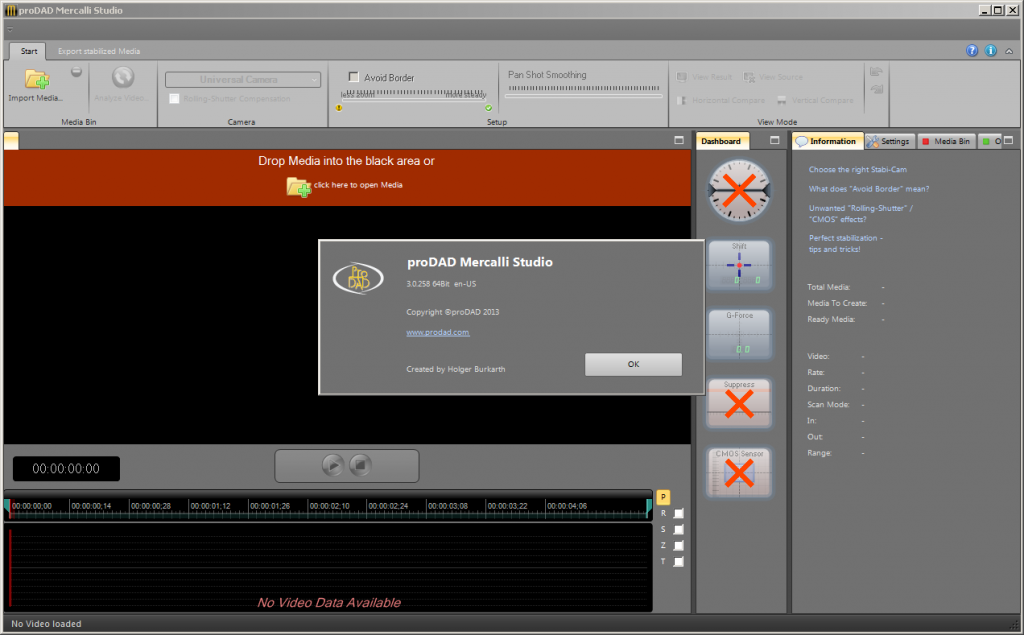The width and height of the screenshot is (1024, 635).
Task: Switch to the Media Bin tab
Action: pos(946,141)
